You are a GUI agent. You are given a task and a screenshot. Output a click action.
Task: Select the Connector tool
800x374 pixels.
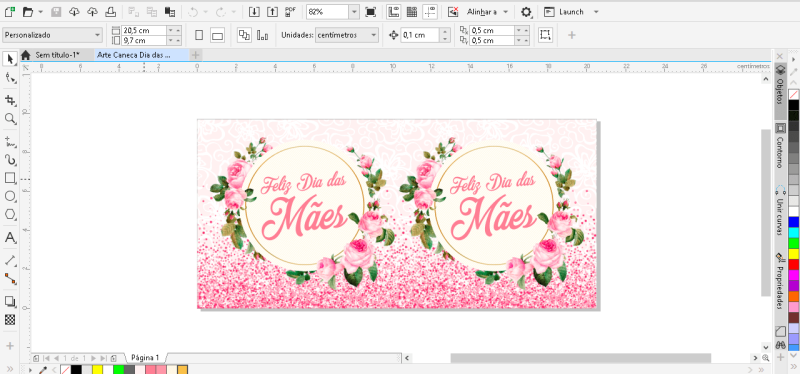coord(10,279)
